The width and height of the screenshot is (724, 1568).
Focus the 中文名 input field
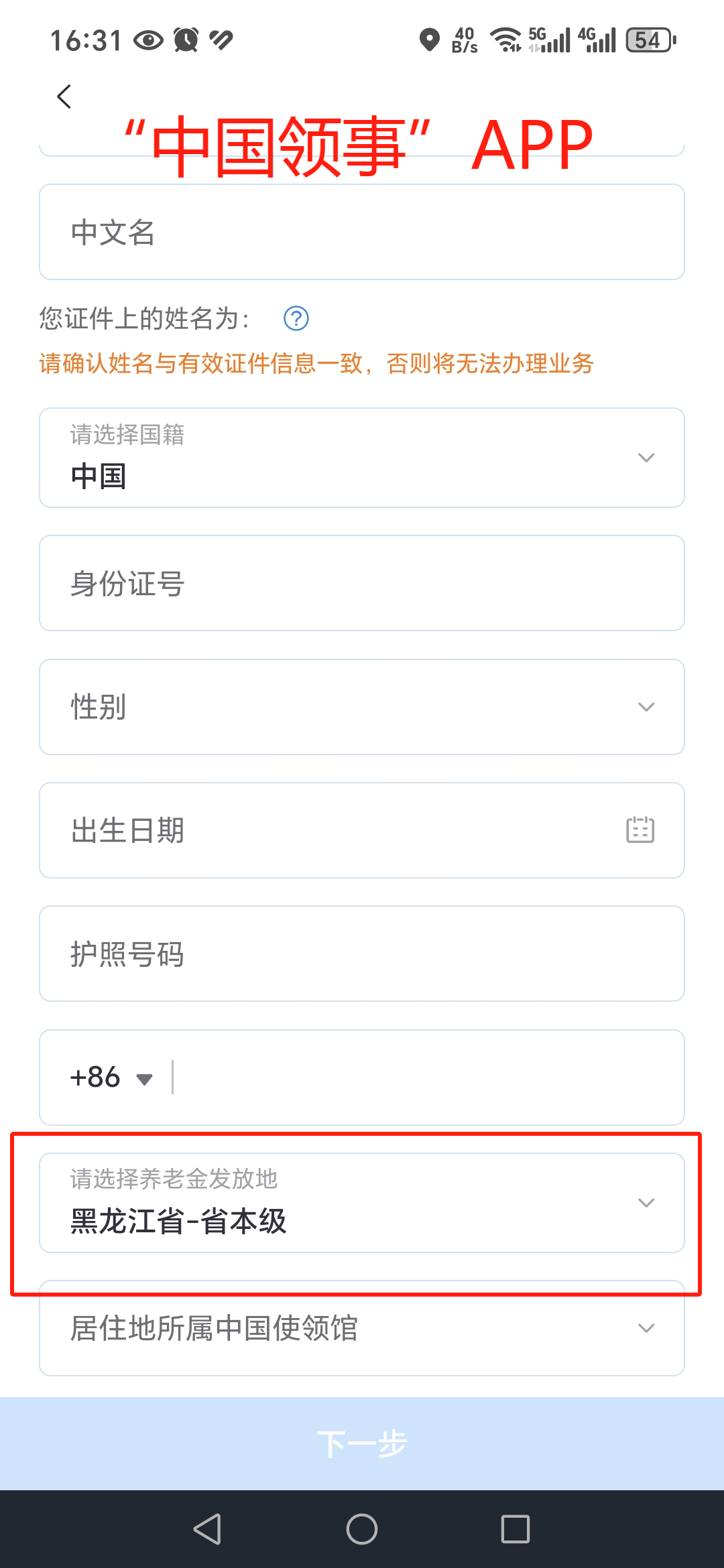(x=362, y=232)
